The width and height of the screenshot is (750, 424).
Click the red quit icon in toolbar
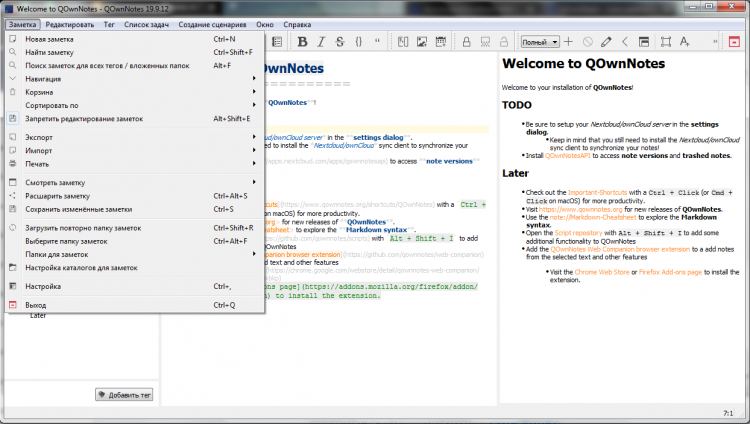[734, 42]
